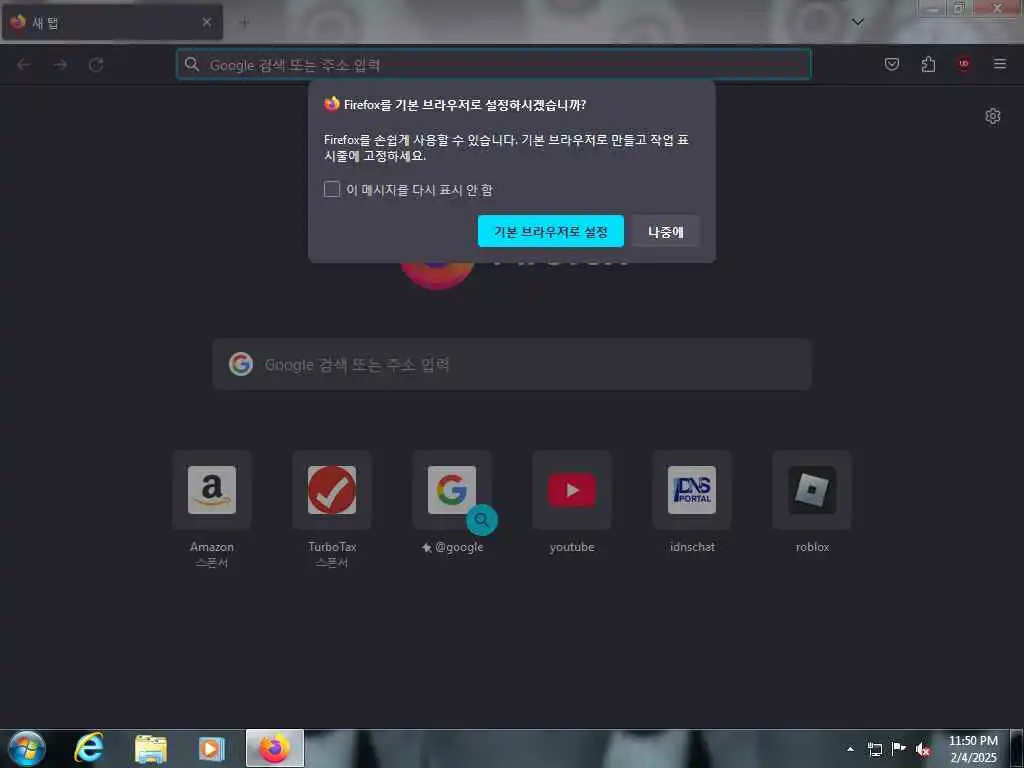Open the @google search shortcut tile
This screenshot has width=1024, height=768.
click(452, 490)
